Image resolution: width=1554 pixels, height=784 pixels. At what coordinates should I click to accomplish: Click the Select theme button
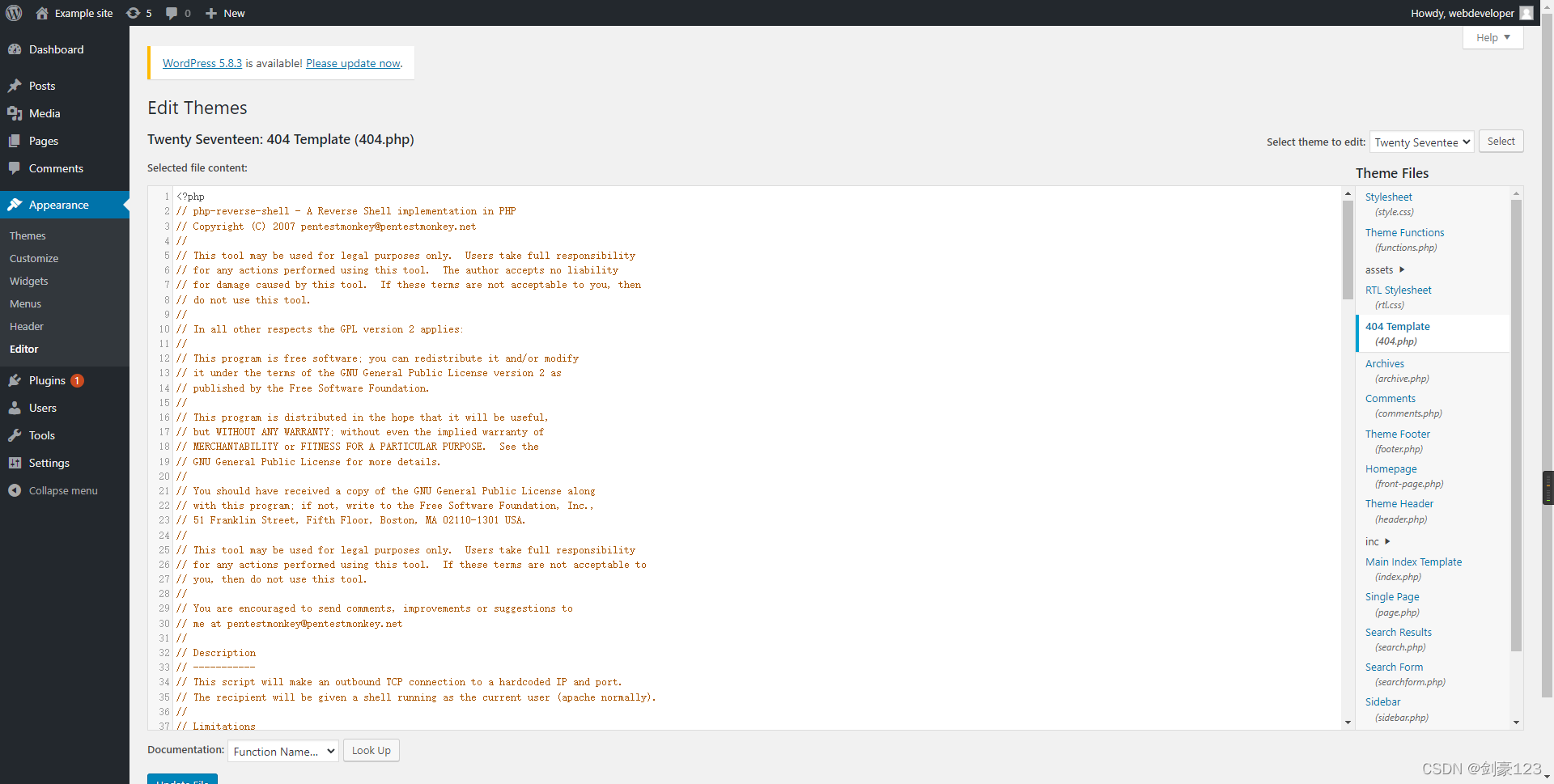[1501, 141]
